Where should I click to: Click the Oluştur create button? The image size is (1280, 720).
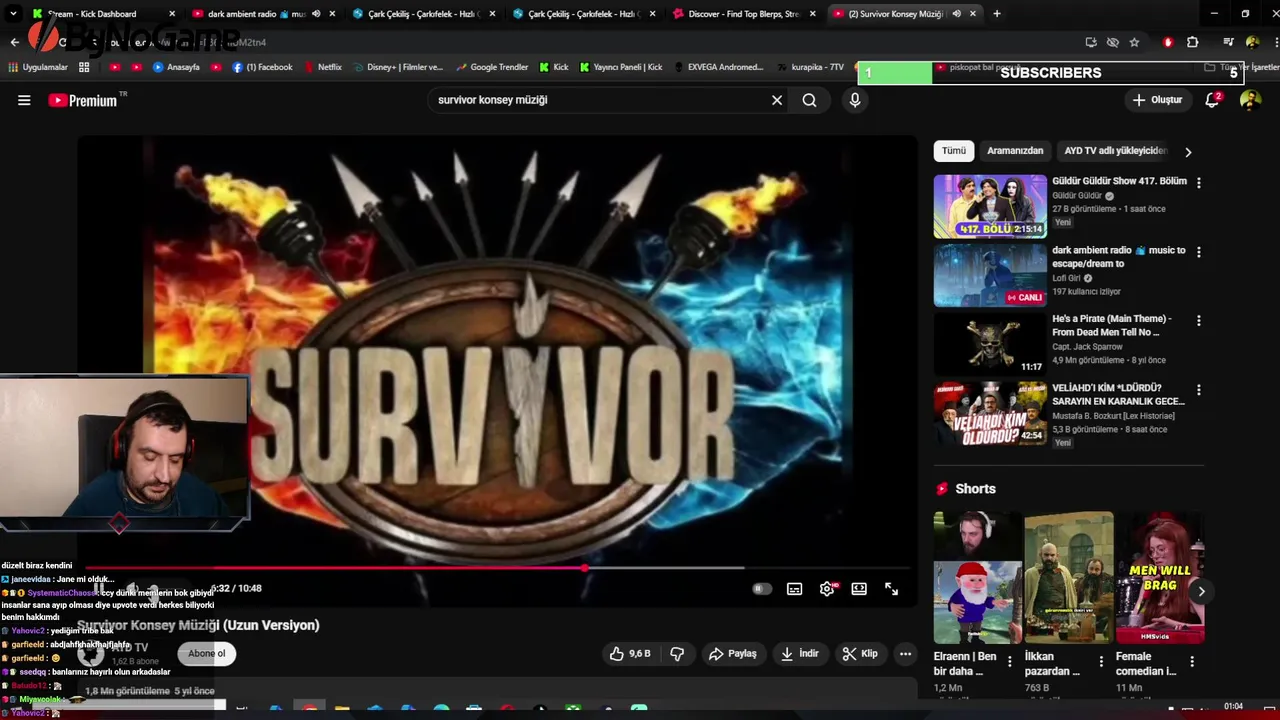1157,100
